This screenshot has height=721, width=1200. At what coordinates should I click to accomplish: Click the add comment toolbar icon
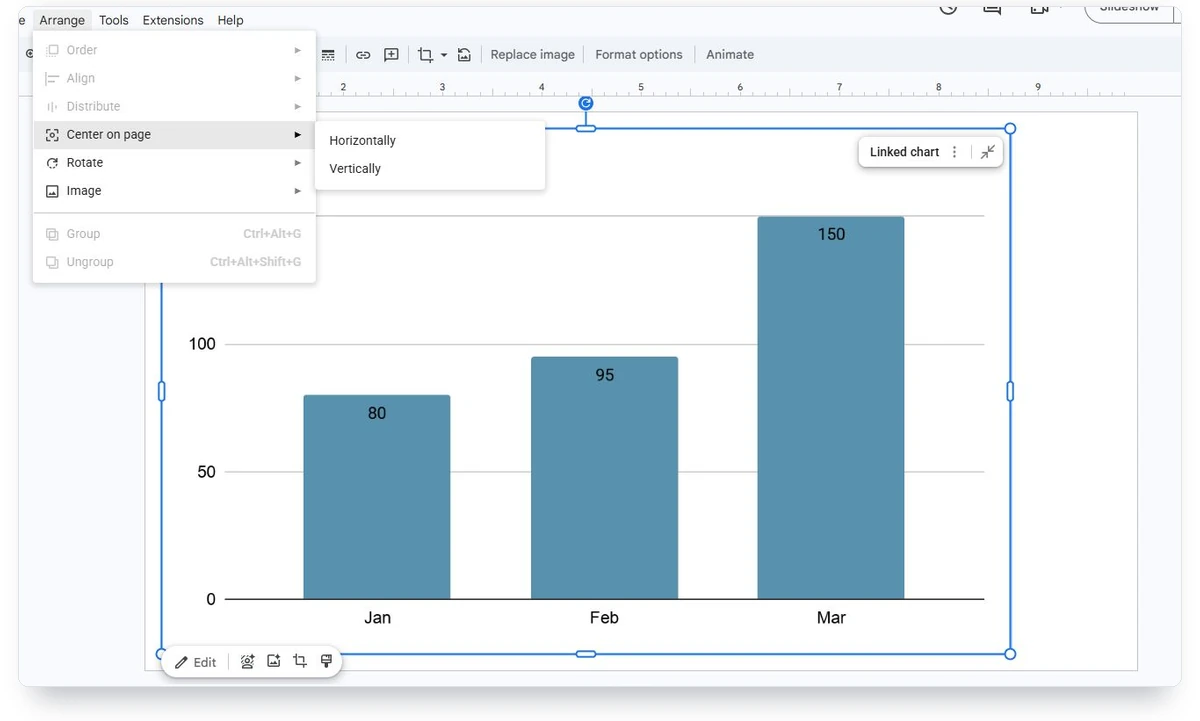391,55
